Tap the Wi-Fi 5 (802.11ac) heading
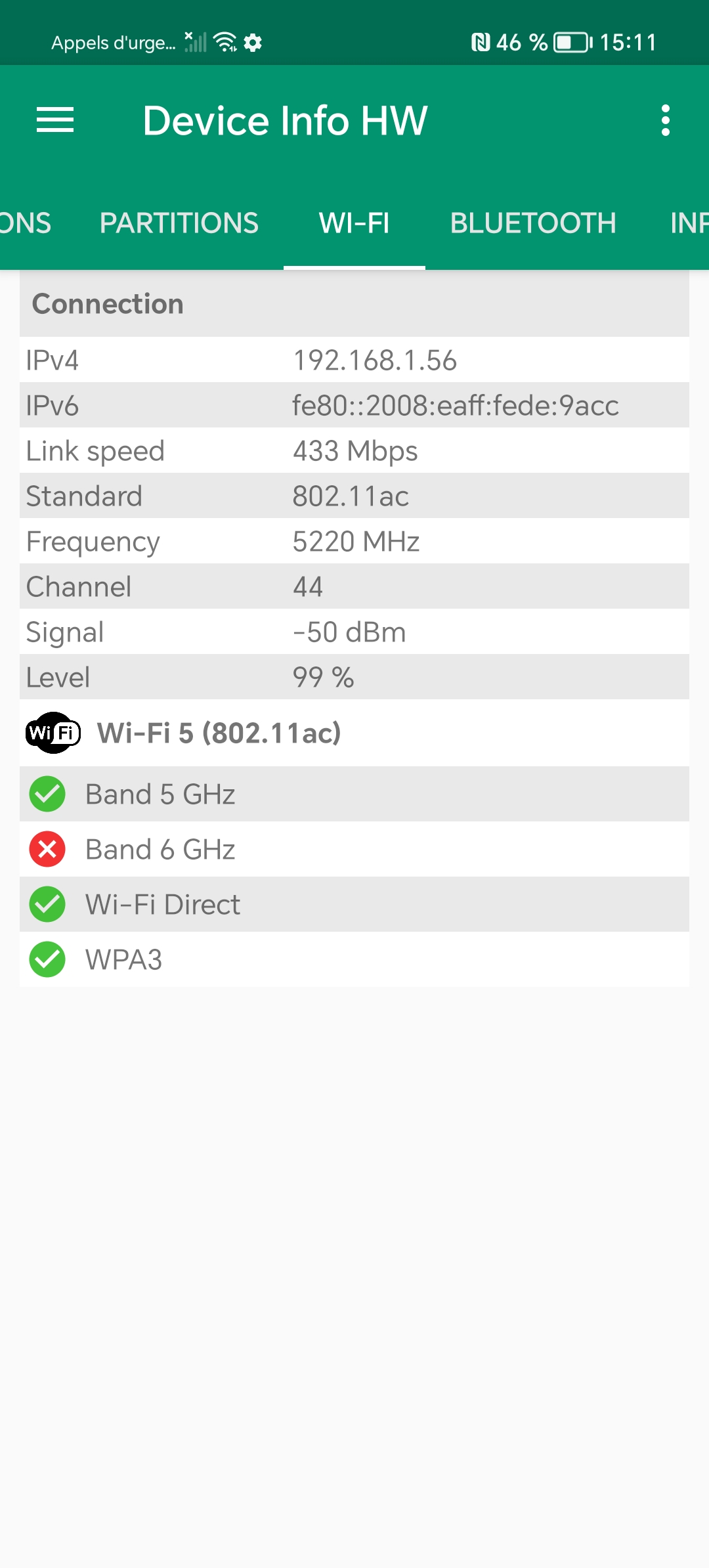 (219, 733)
